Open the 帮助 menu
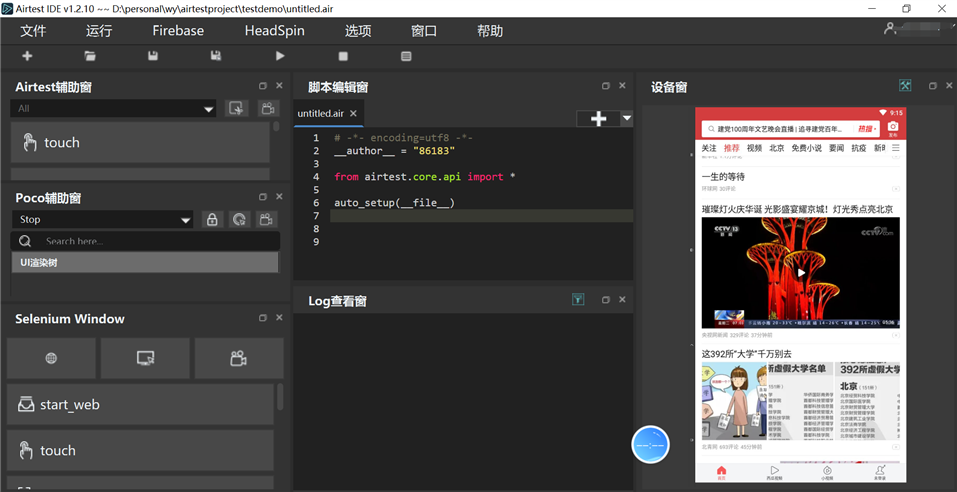 point(490,31)
